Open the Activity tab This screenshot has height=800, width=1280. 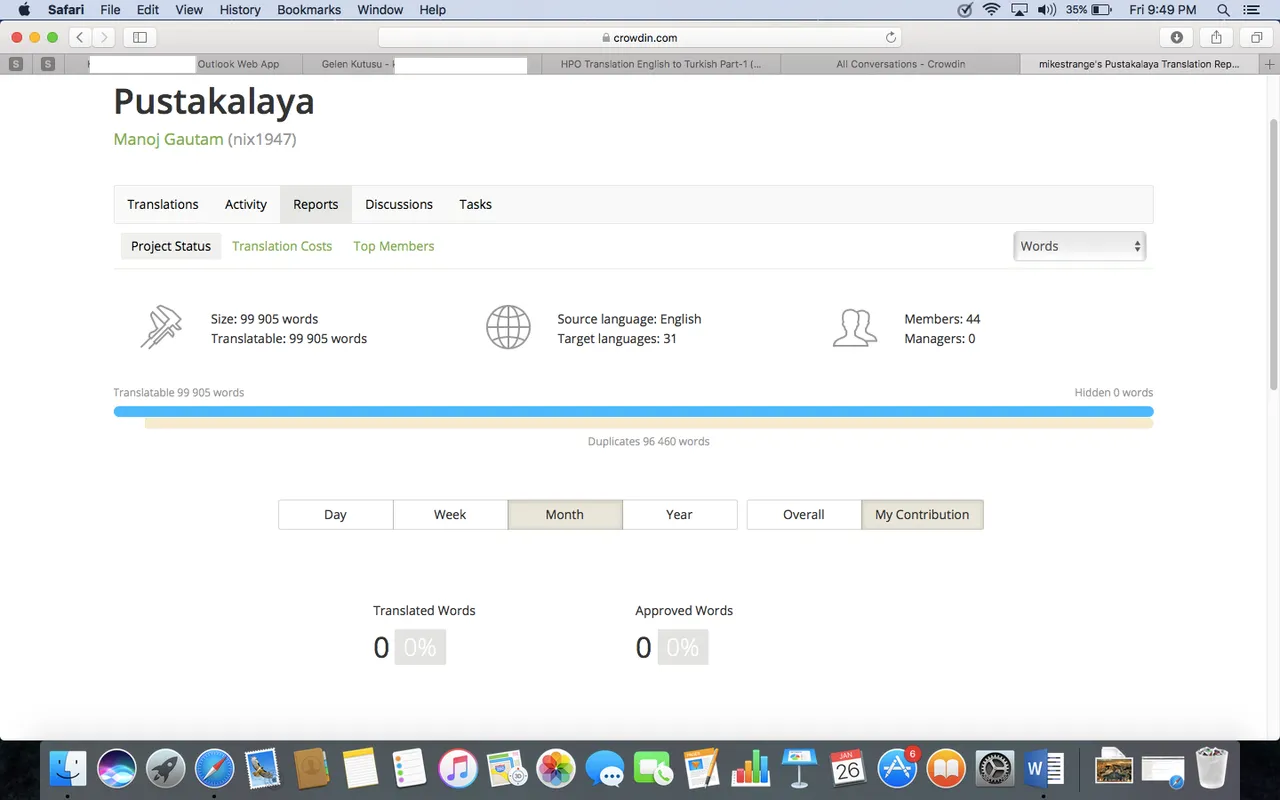pyautogui.click(x=246, y=204)
